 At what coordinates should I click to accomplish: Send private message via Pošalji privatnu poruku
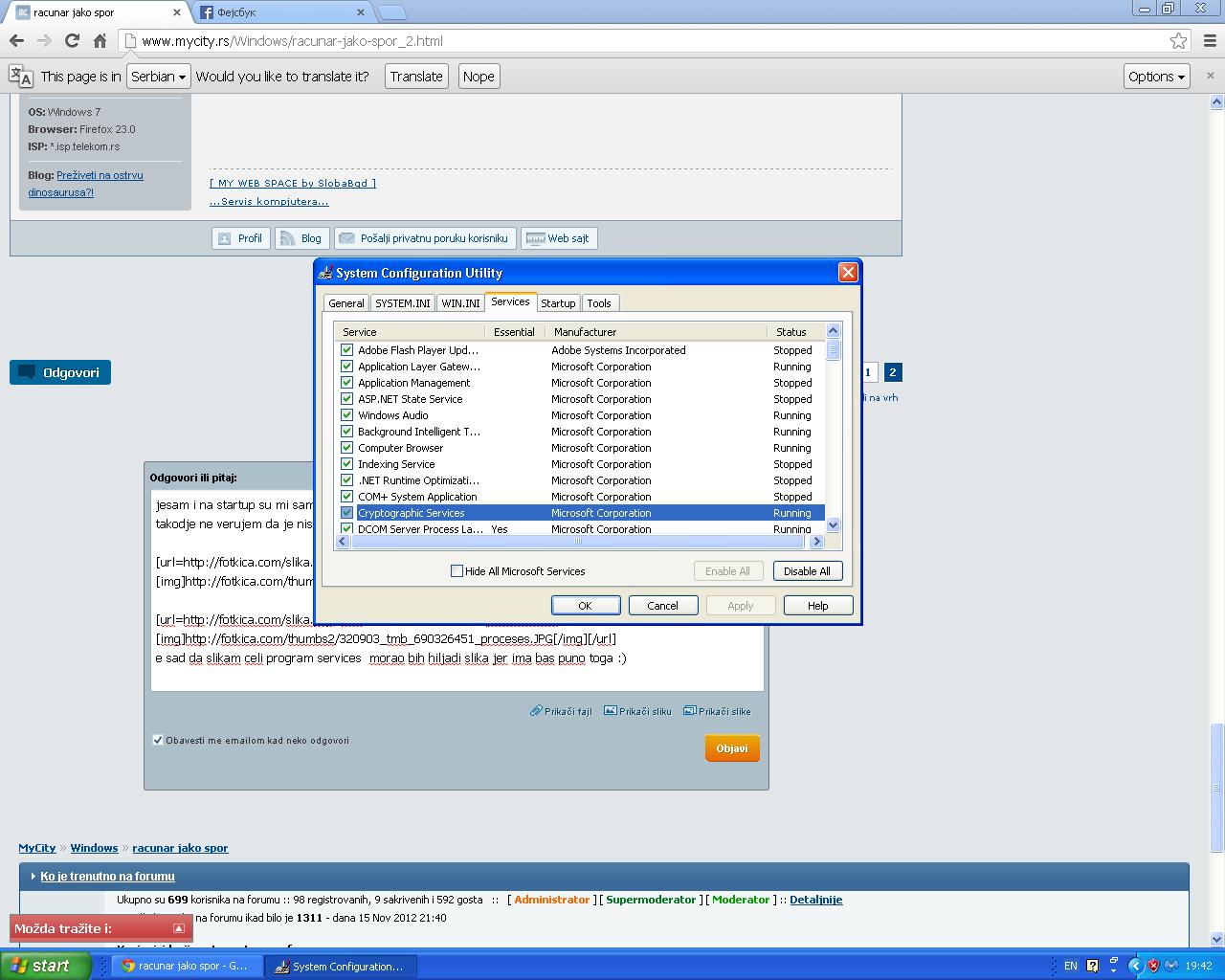(426, 238)
